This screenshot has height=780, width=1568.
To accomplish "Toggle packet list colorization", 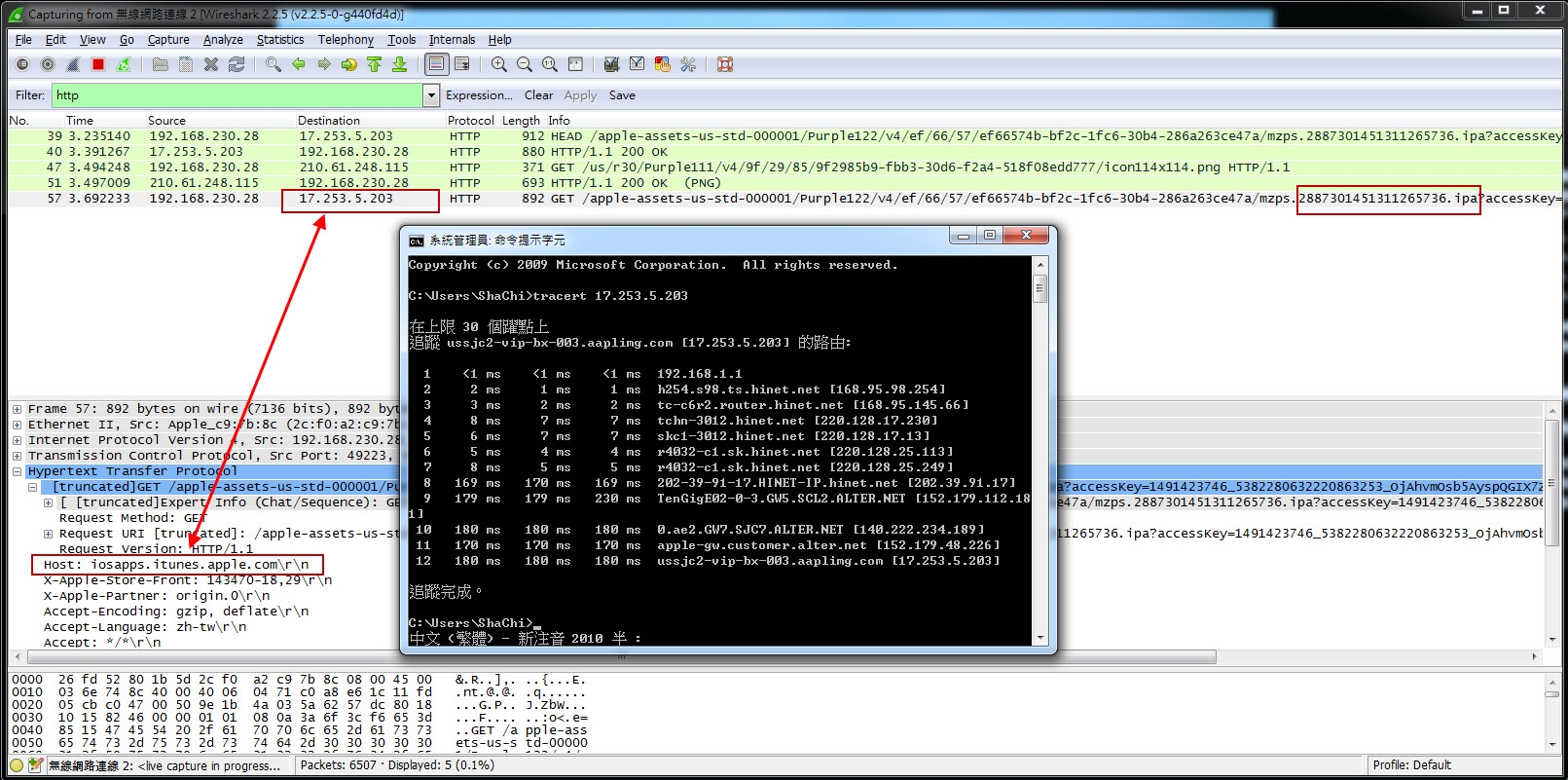I will point(437,64).
